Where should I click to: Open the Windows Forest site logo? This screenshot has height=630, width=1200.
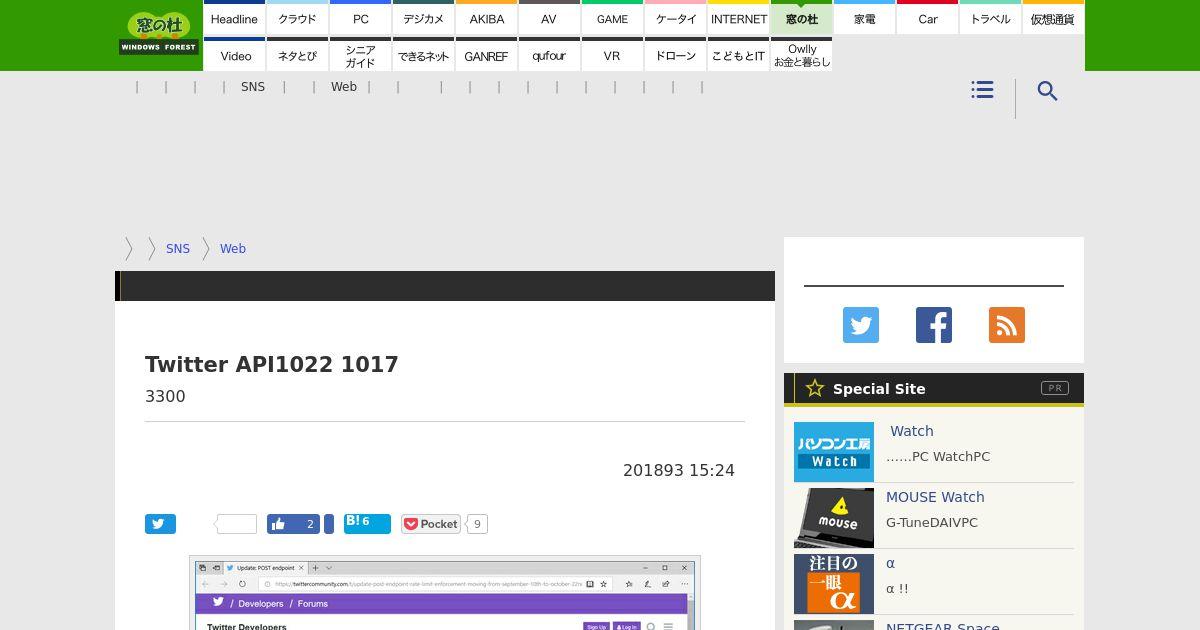pos(159,33)
